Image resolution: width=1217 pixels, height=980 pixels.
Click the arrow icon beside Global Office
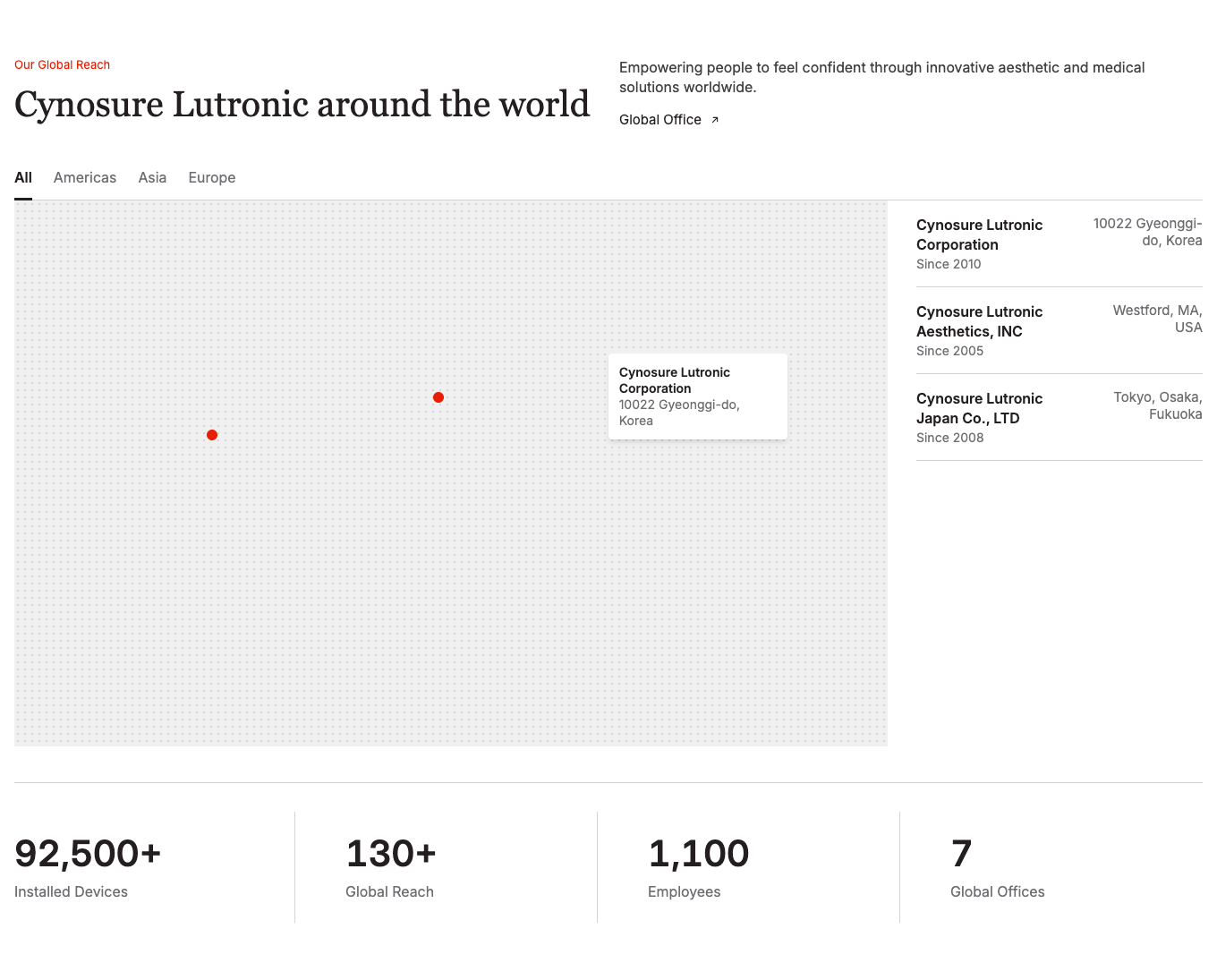coord(714,120)
